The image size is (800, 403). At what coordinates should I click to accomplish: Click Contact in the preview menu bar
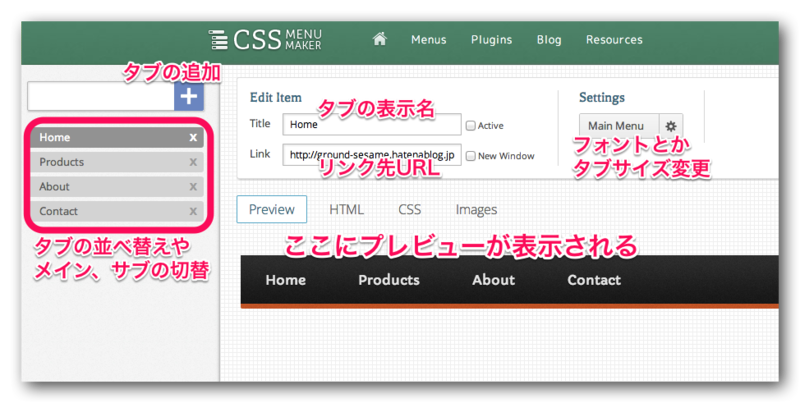pos(594,280)
